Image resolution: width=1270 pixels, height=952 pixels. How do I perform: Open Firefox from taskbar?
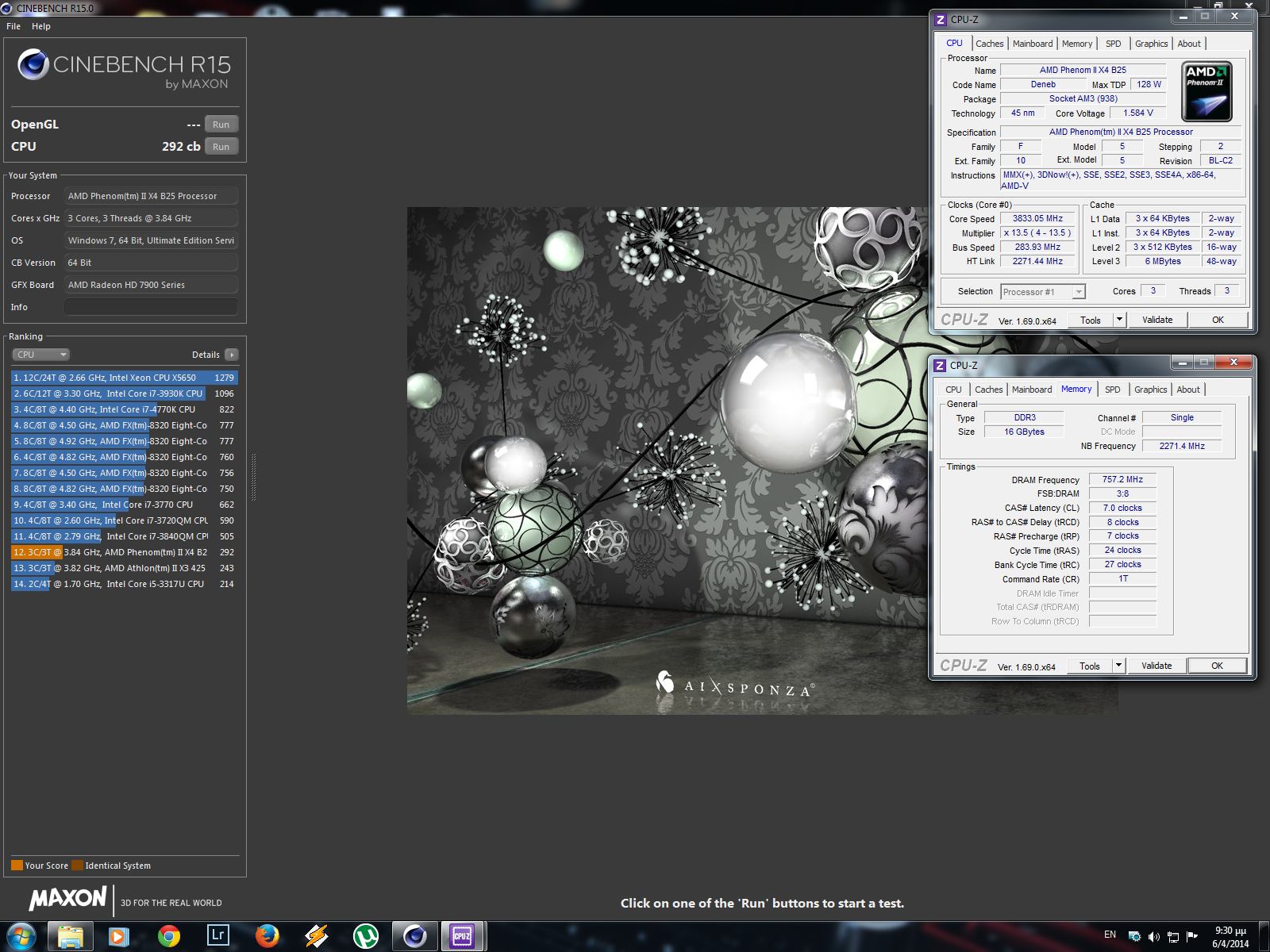267,937
